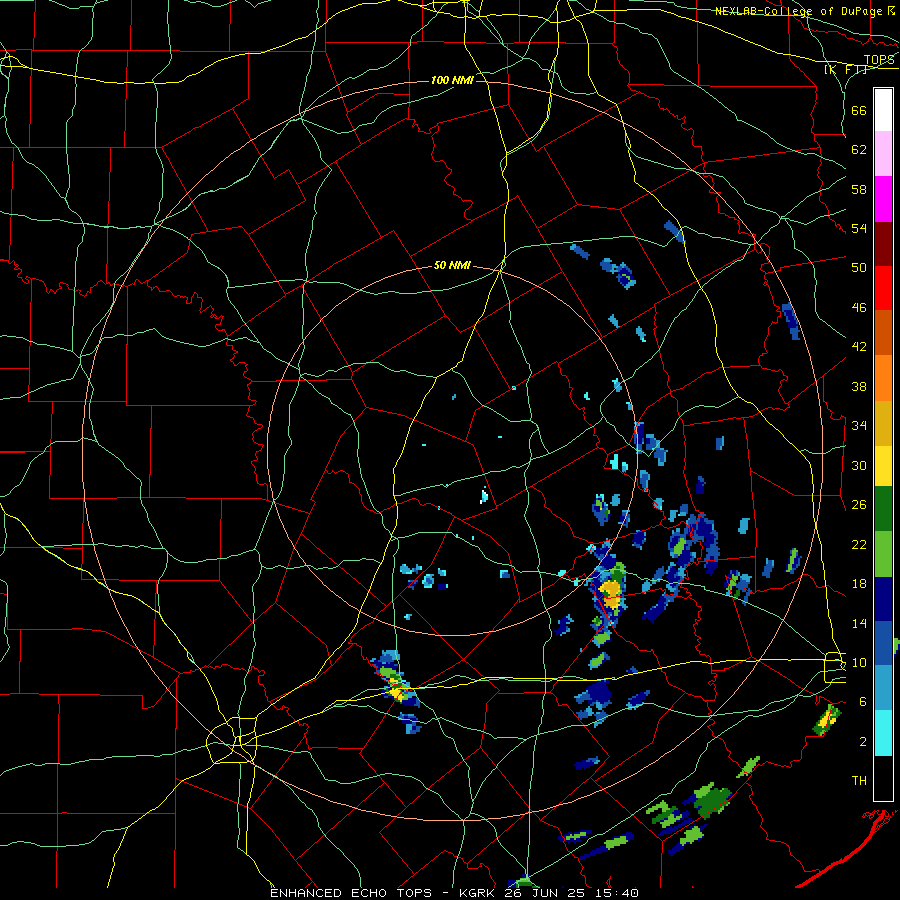Click the 15:40 timestamp in the caption
900x900 pixels.
click(x=616, y=893)
